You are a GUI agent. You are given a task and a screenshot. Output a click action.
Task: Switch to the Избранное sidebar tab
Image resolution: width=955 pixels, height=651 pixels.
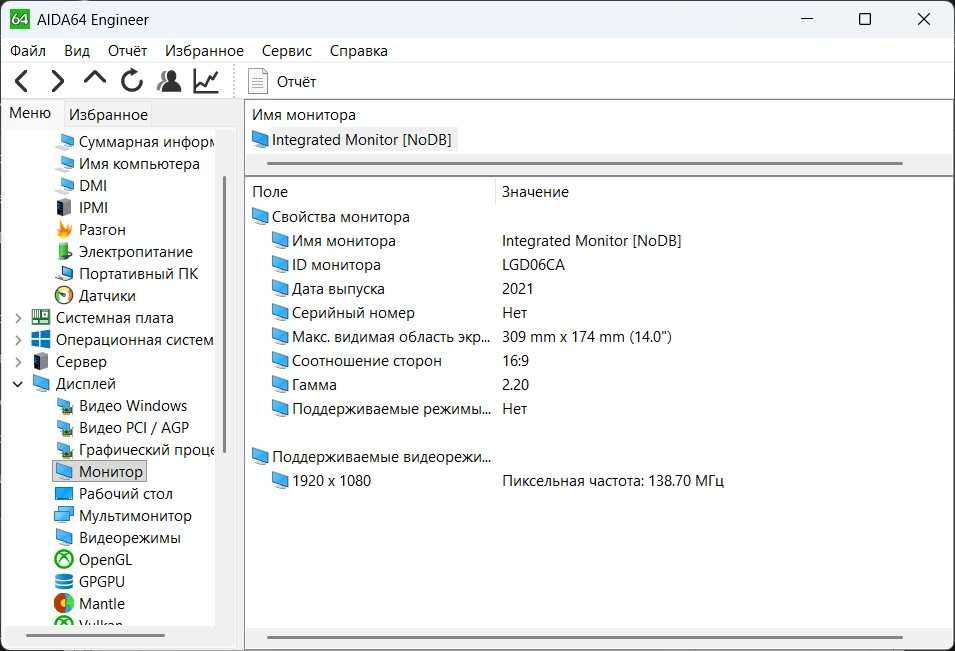pyautogui.click(x=108, y=114)
